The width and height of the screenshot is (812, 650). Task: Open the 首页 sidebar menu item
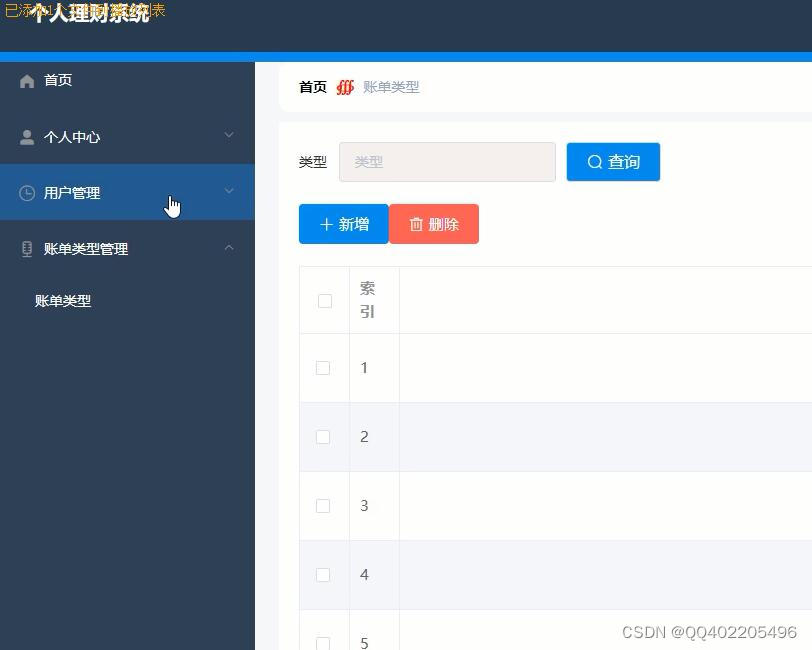click(57, 80)
